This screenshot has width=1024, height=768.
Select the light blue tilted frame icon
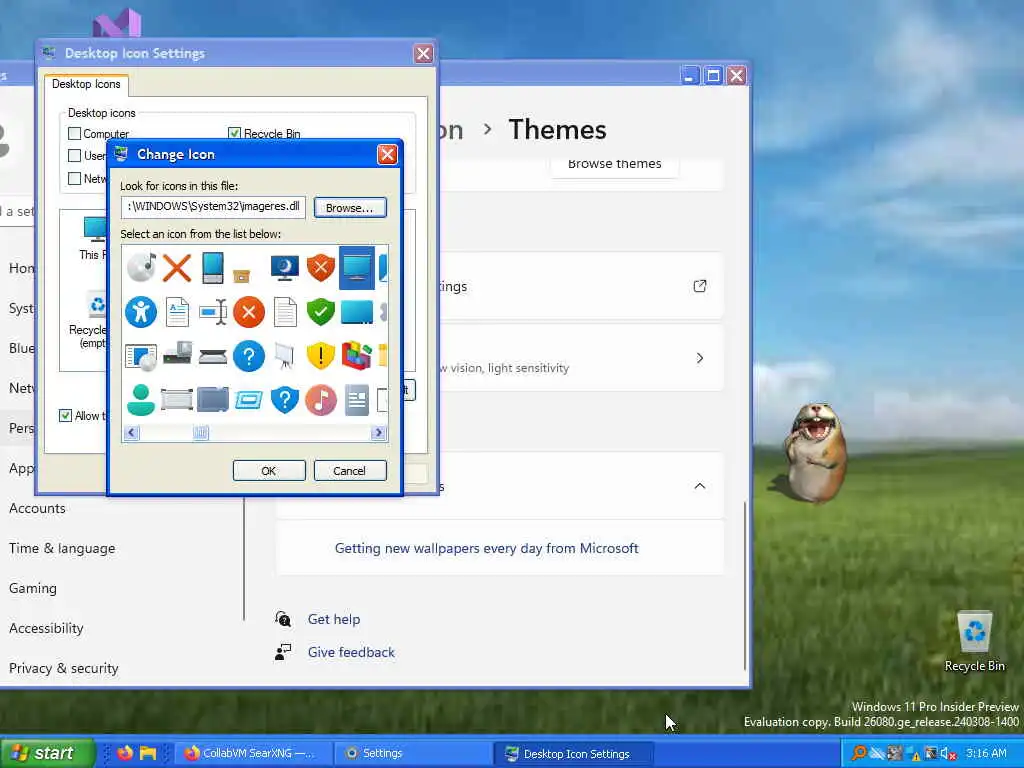[249, 400]
